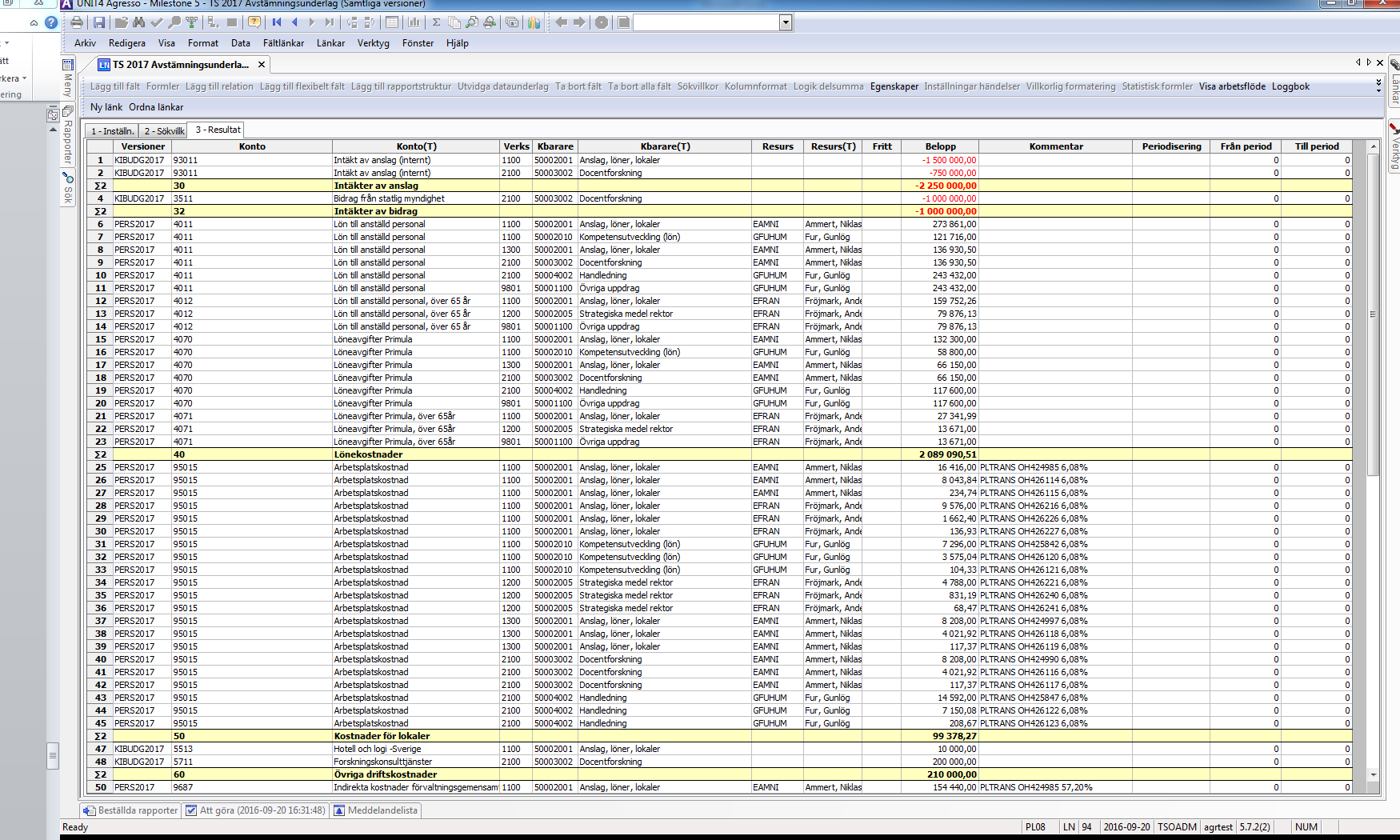1400x840 pixels.
Task: Click the print preview icon with printer
Action: click(x=490, y=22)
